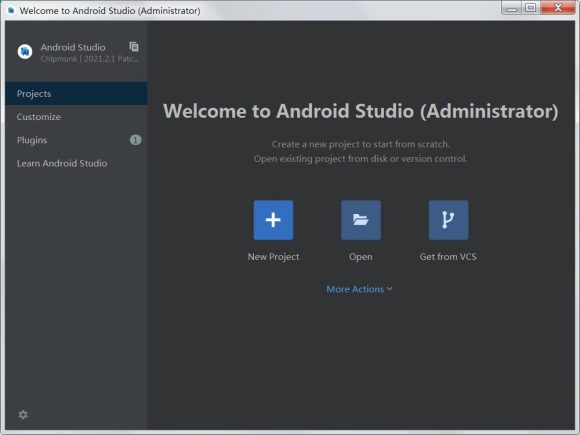
Task: Maximize the Android Studio welcome window
Action: click(530, 8)
